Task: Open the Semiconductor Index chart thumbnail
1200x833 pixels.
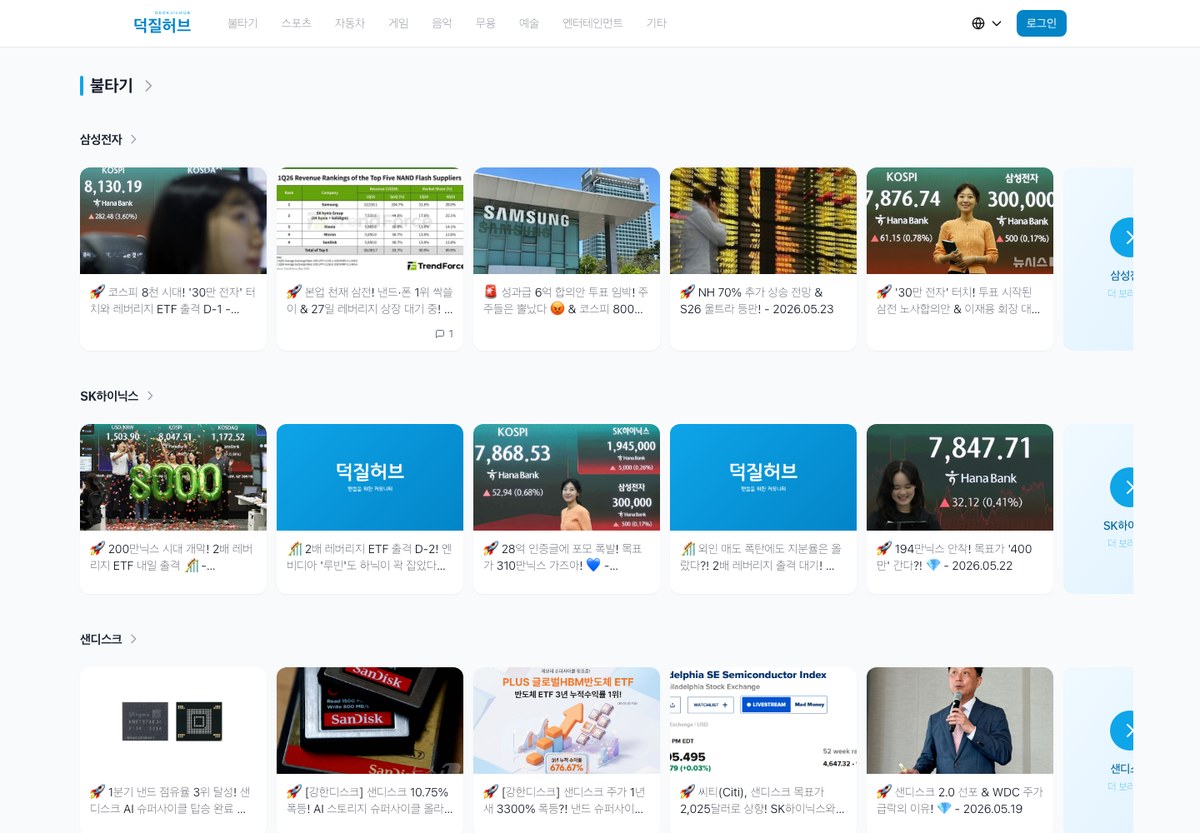Action: point(763,721)
